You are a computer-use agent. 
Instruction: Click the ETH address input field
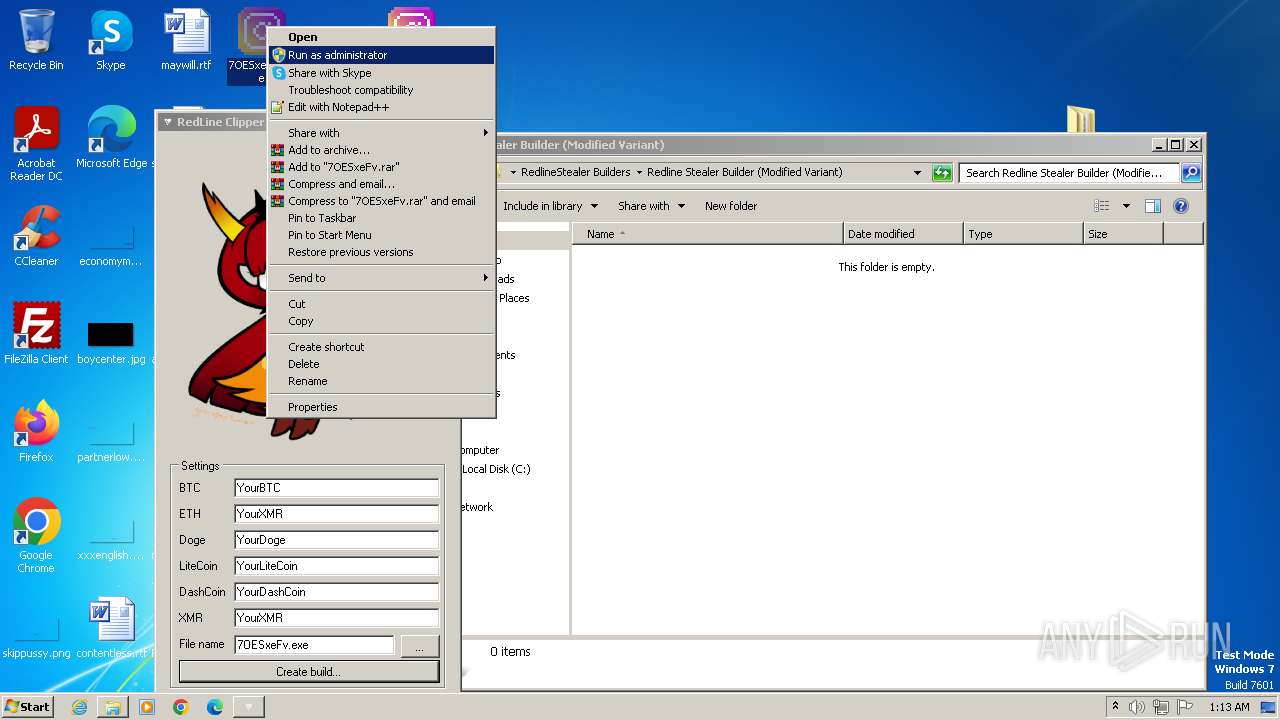click(x=336, y=514)
